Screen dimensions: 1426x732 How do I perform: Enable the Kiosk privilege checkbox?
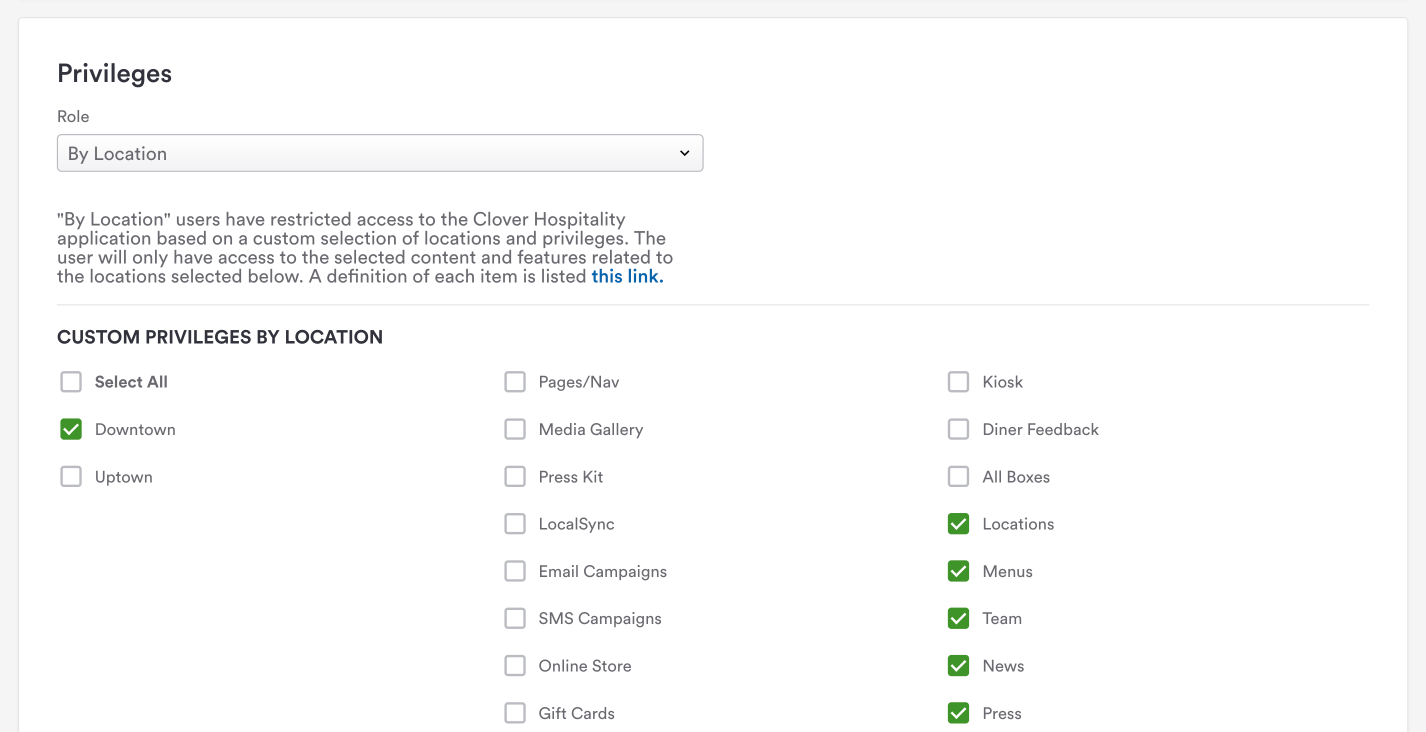pyautogui.click(x=958, y=382)
